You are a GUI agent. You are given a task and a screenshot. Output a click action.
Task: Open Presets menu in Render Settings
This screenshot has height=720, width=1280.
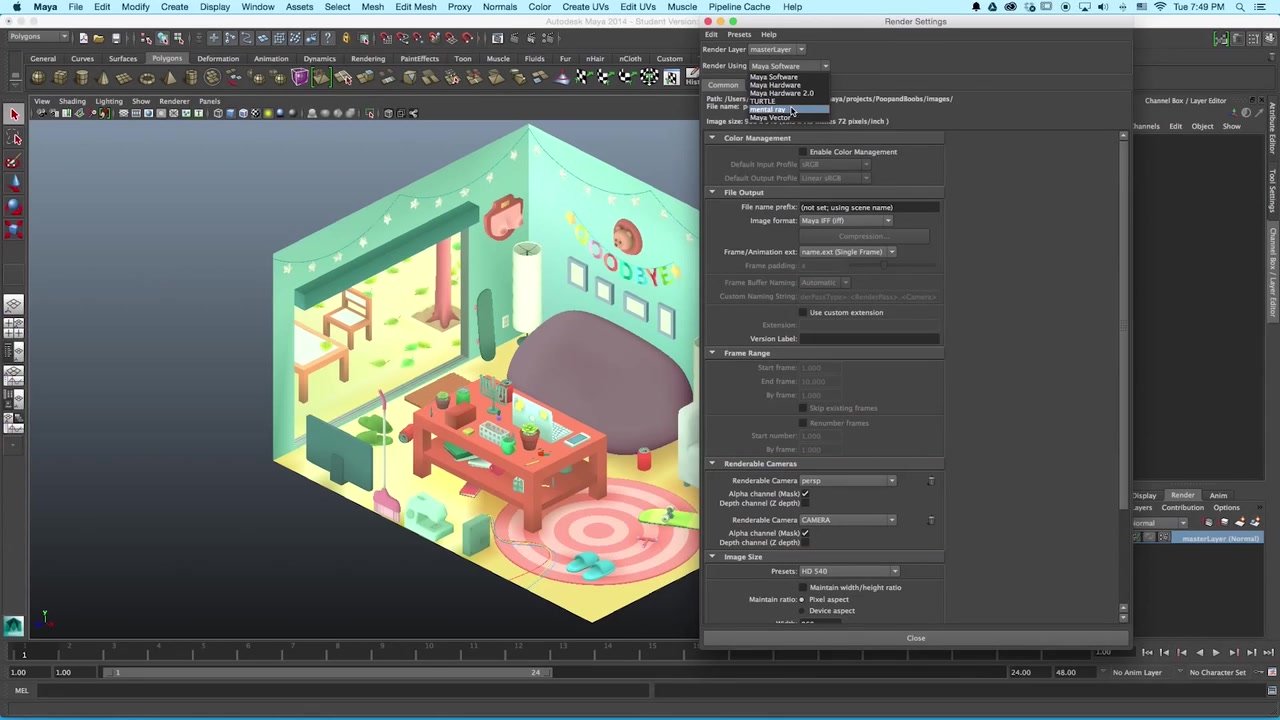739,35
